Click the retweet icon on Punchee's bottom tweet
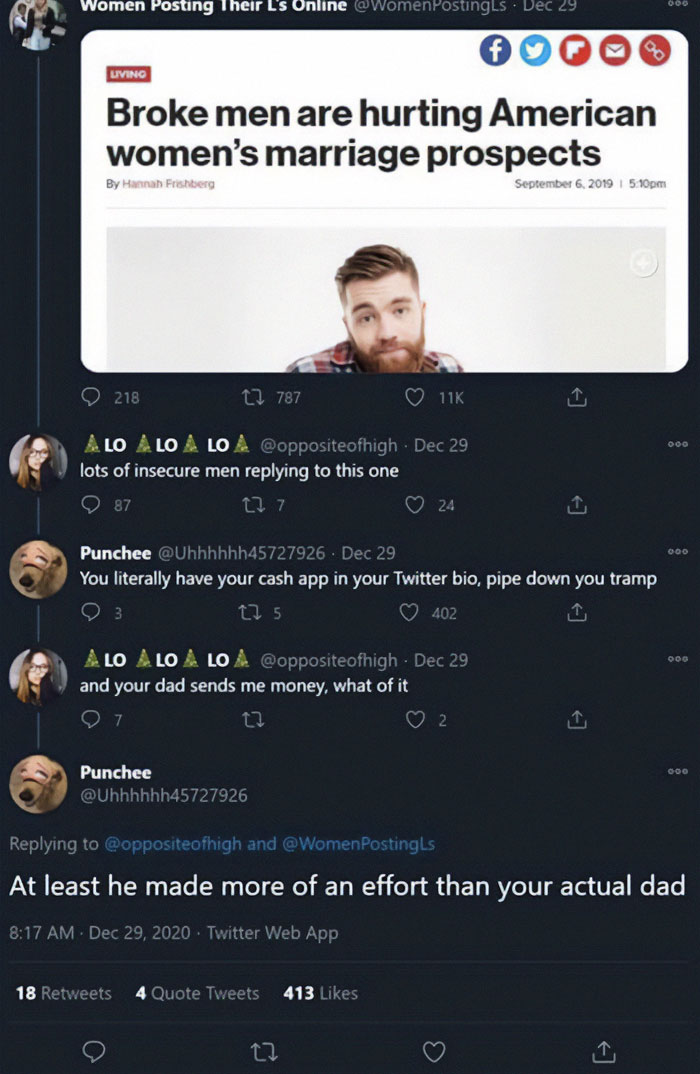Viewport: 700px width, 1074px height. tap(264, 1051)
